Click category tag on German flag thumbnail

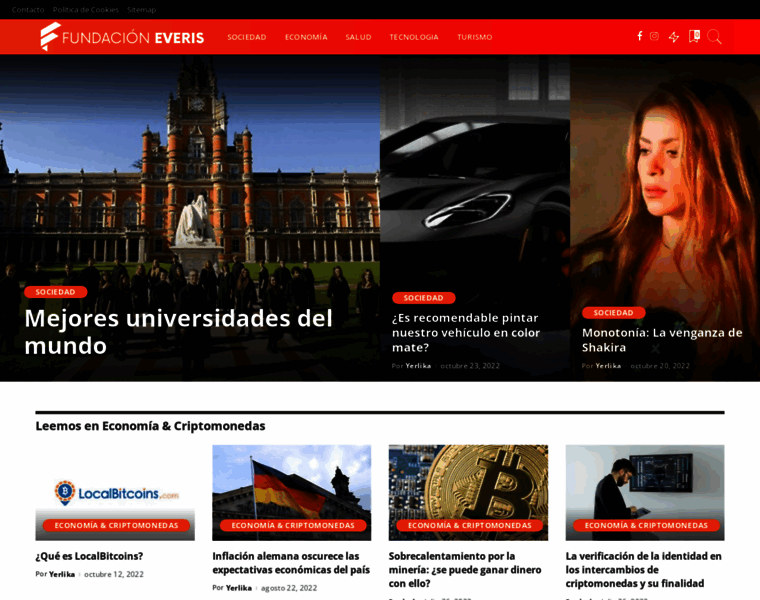point(293,525)
